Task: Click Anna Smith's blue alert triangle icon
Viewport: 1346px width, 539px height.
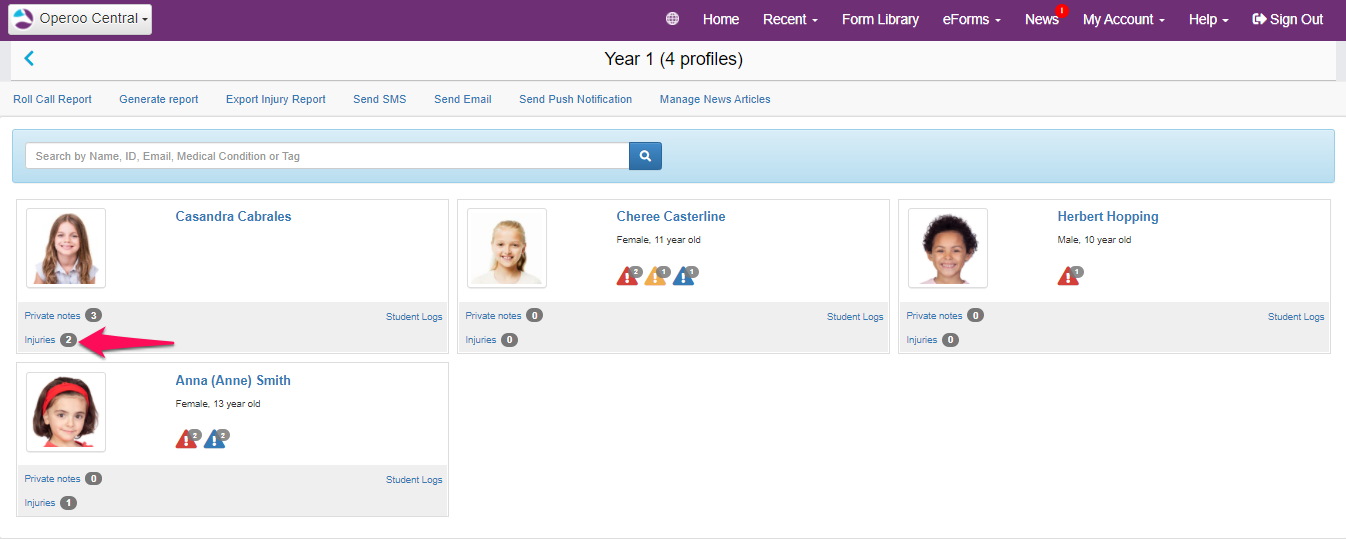Action: 215,439
